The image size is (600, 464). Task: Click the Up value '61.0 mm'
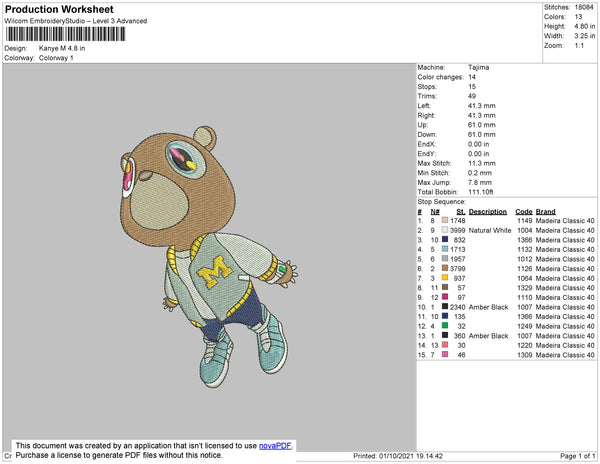(x=482, y=125)
